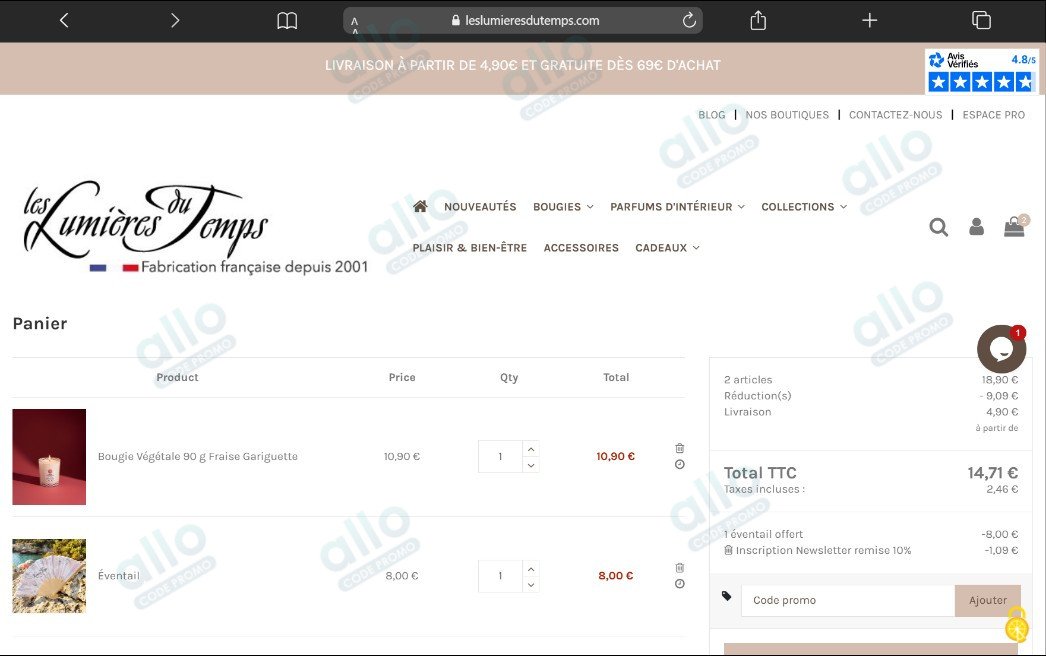Open the Avis Vérifiés rating badge
This screenshot has width=1046, height=656.
pyautogui.click(x=981, y=71)
